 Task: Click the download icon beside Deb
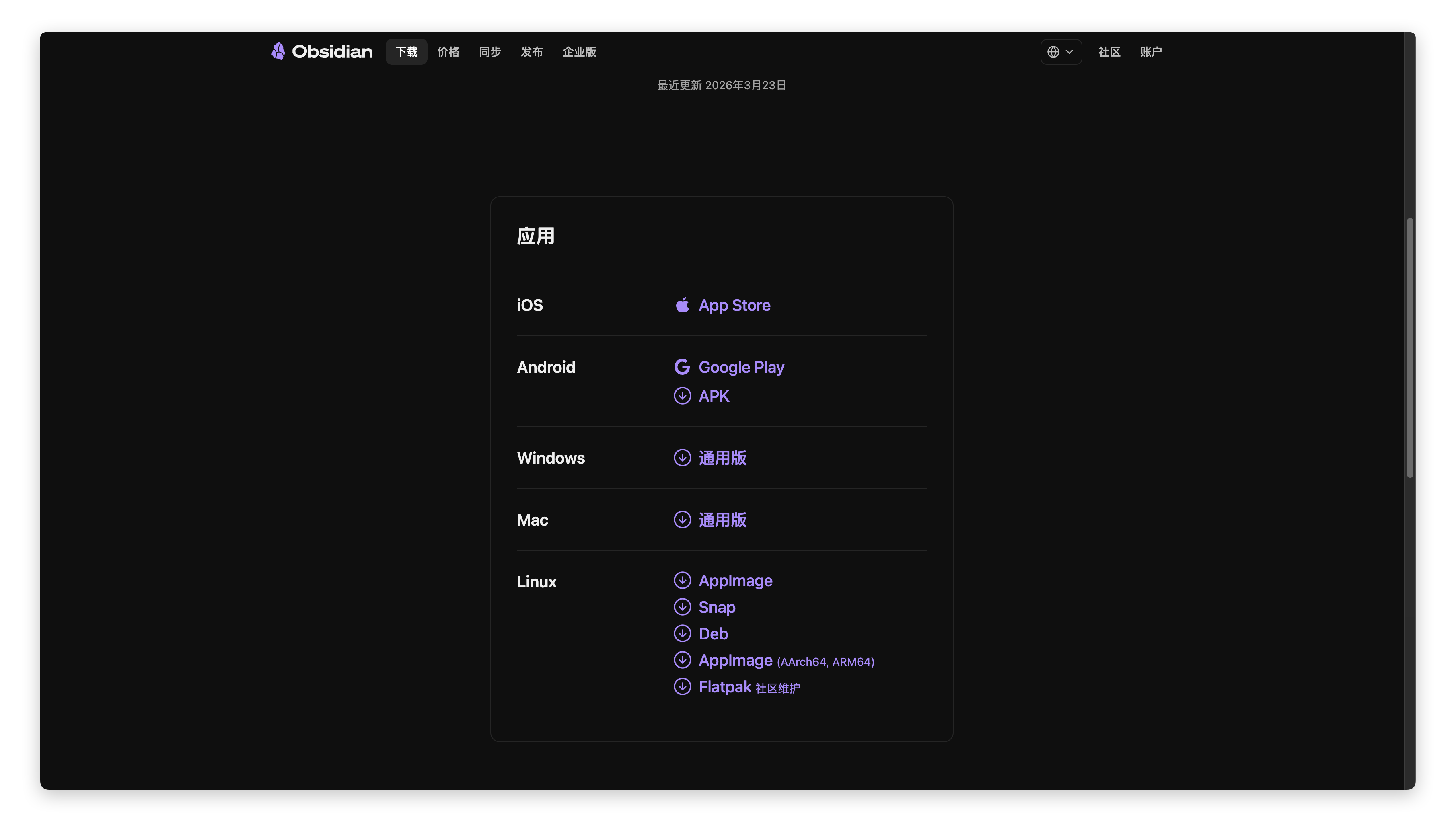(x=682, y=633)
